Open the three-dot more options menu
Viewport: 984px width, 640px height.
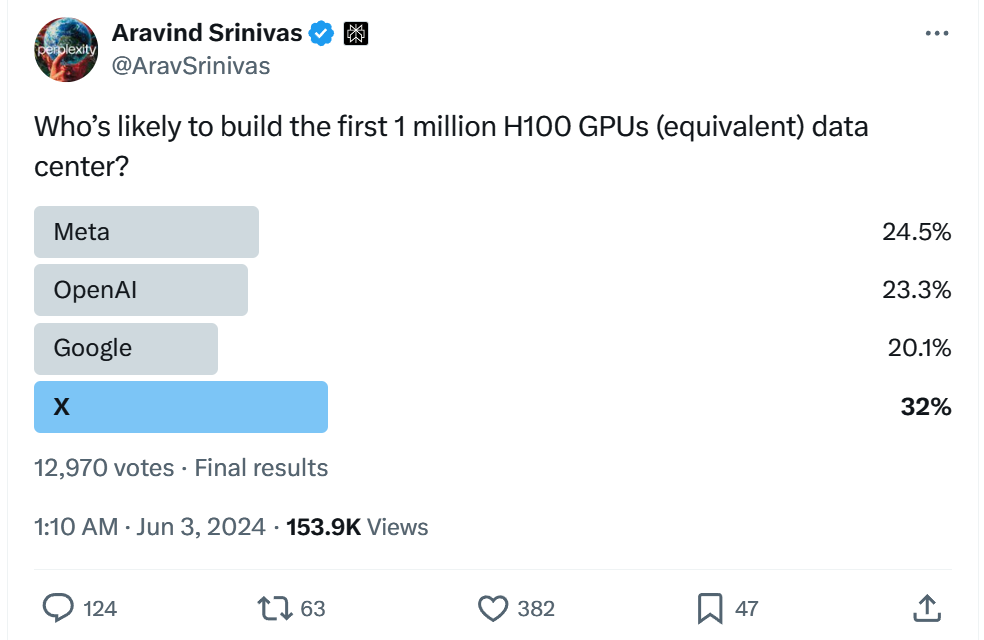(x=936, y=33)
